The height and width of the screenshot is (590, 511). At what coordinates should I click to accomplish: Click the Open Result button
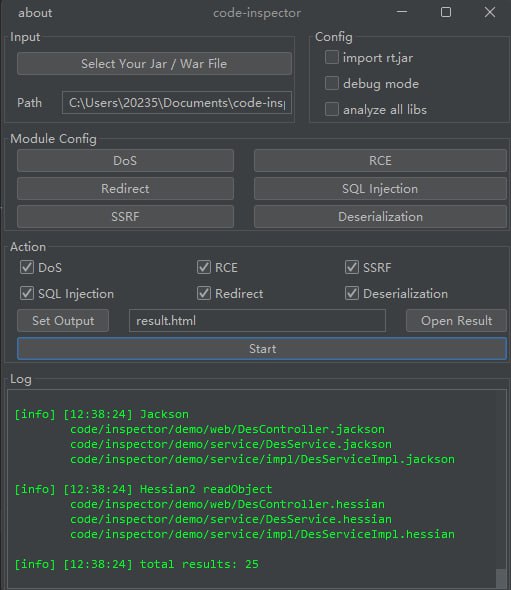(x=456, y=321)
